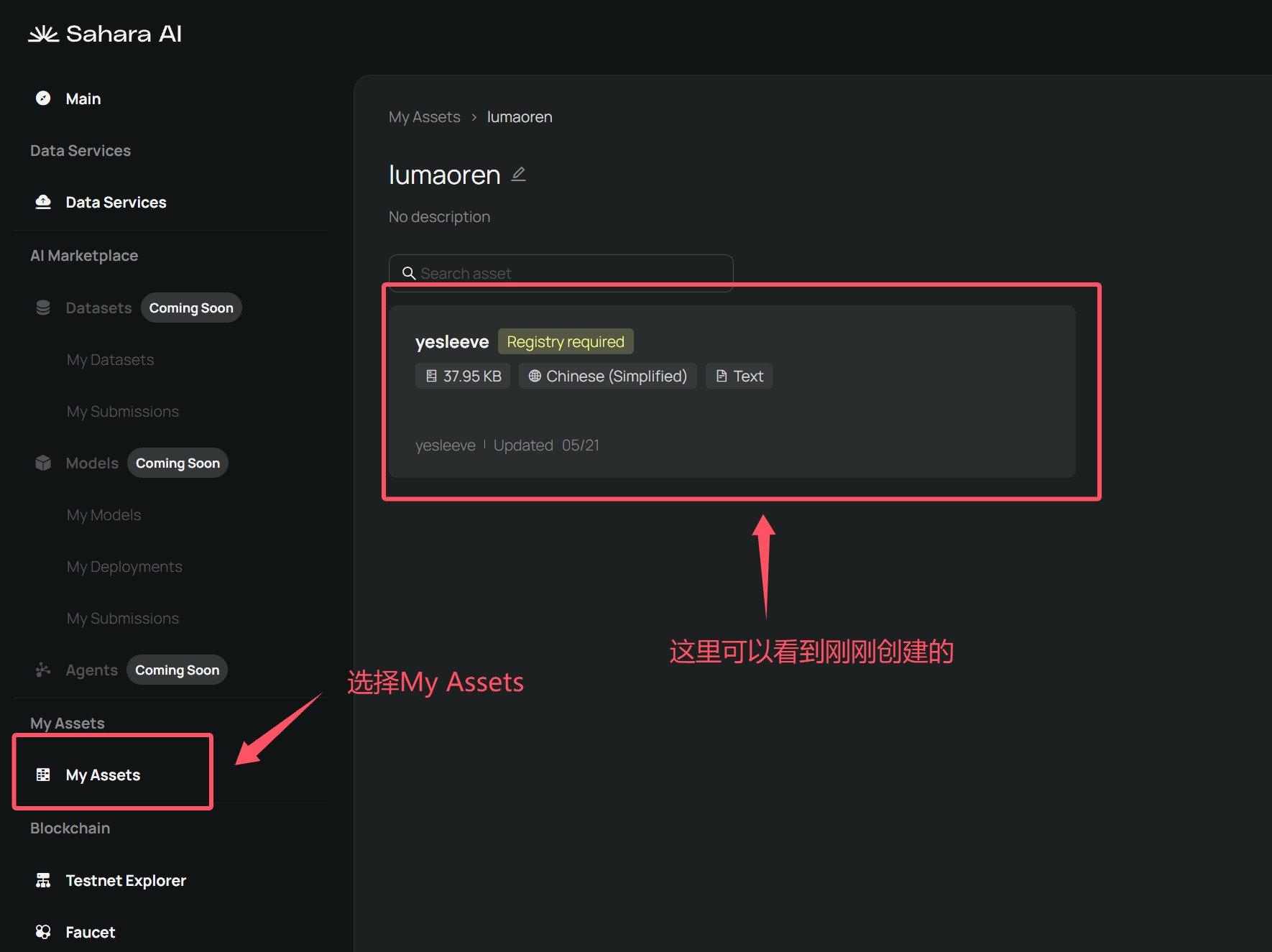1272x952 pixels.
Task: Open My Submissions under Models
Action: pyautogui.click(x=123, y=618)
